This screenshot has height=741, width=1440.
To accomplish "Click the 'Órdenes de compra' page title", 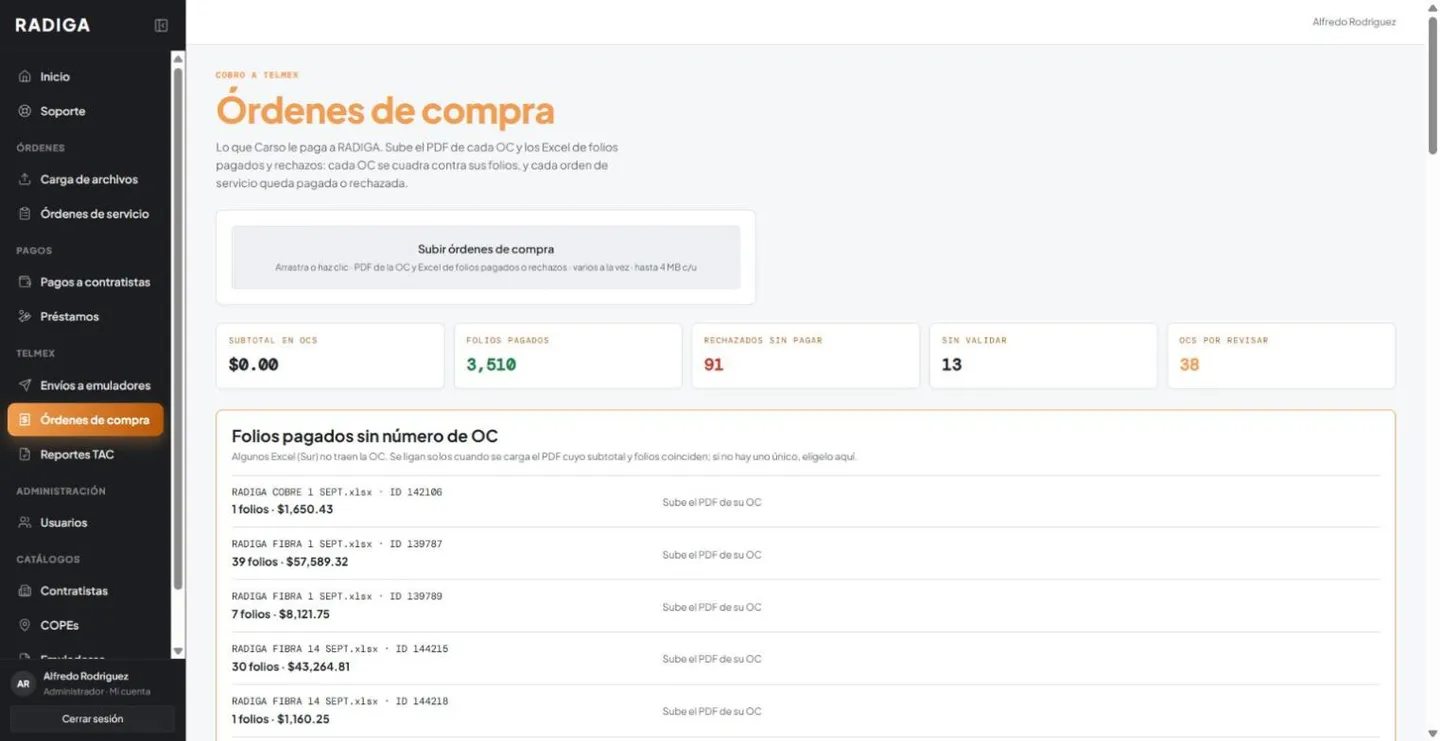I will tap(385, 111).
